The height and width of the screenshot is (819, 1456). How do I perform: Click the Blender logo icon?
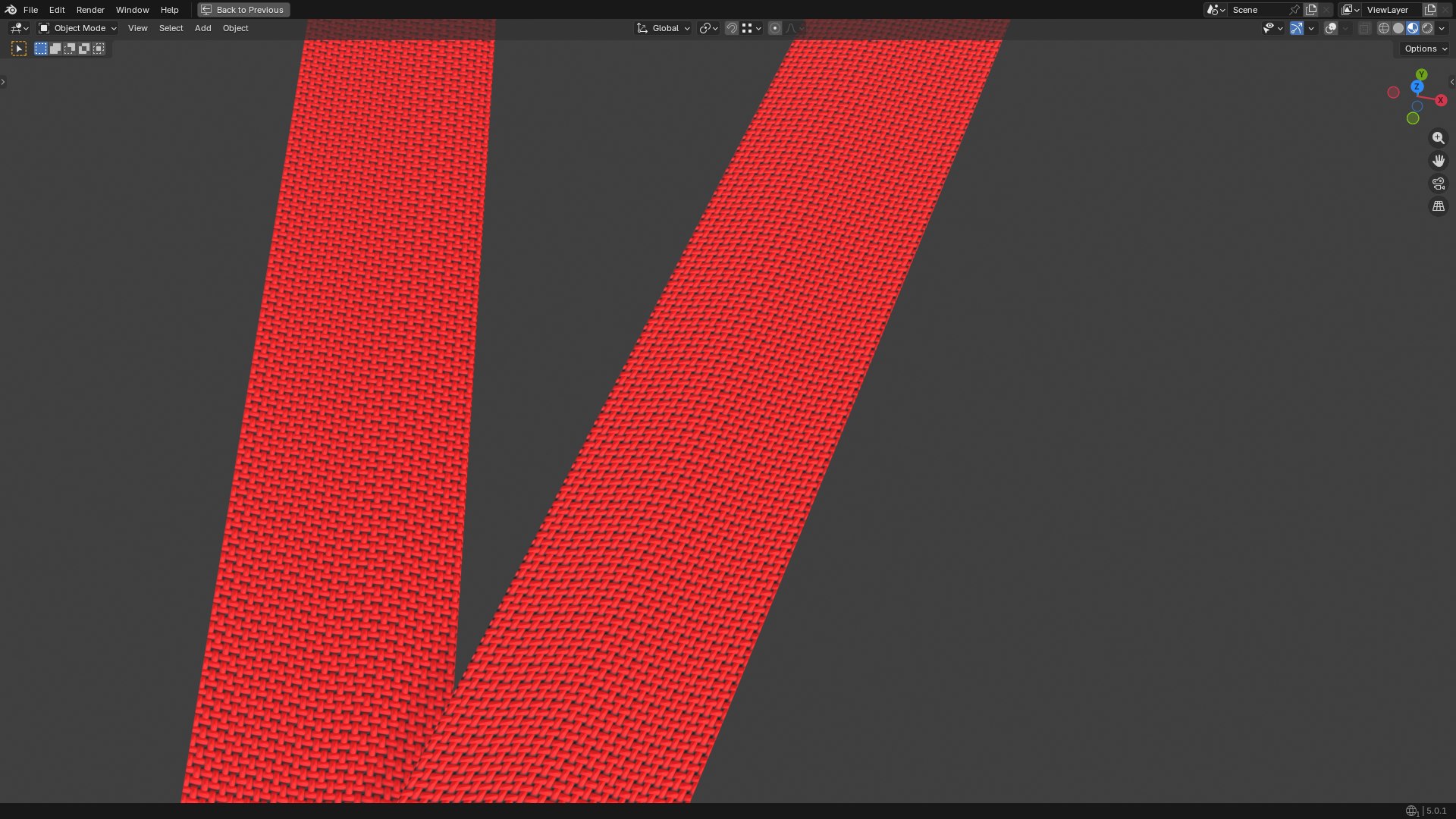[x=11, y=10]
